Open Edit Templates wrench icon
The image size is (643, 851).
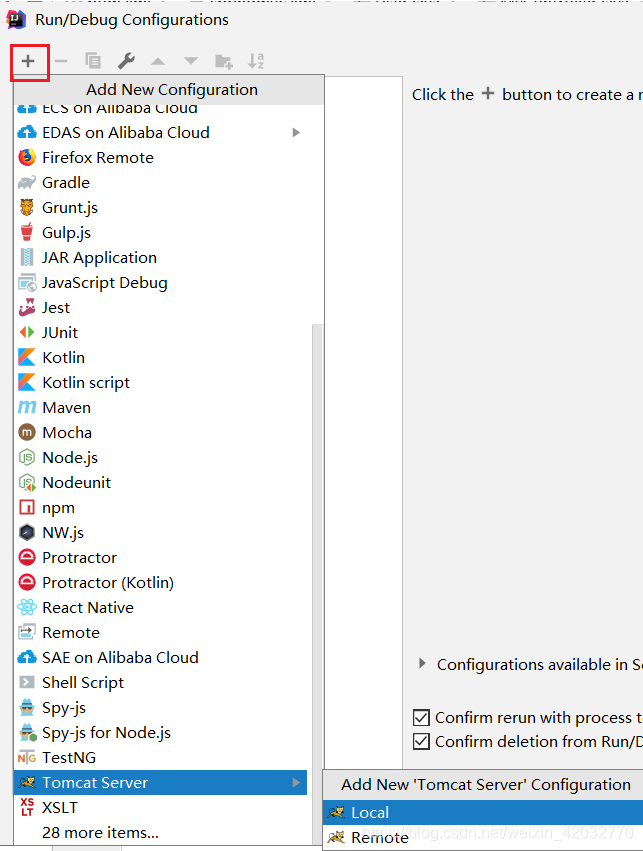[126, 61]
